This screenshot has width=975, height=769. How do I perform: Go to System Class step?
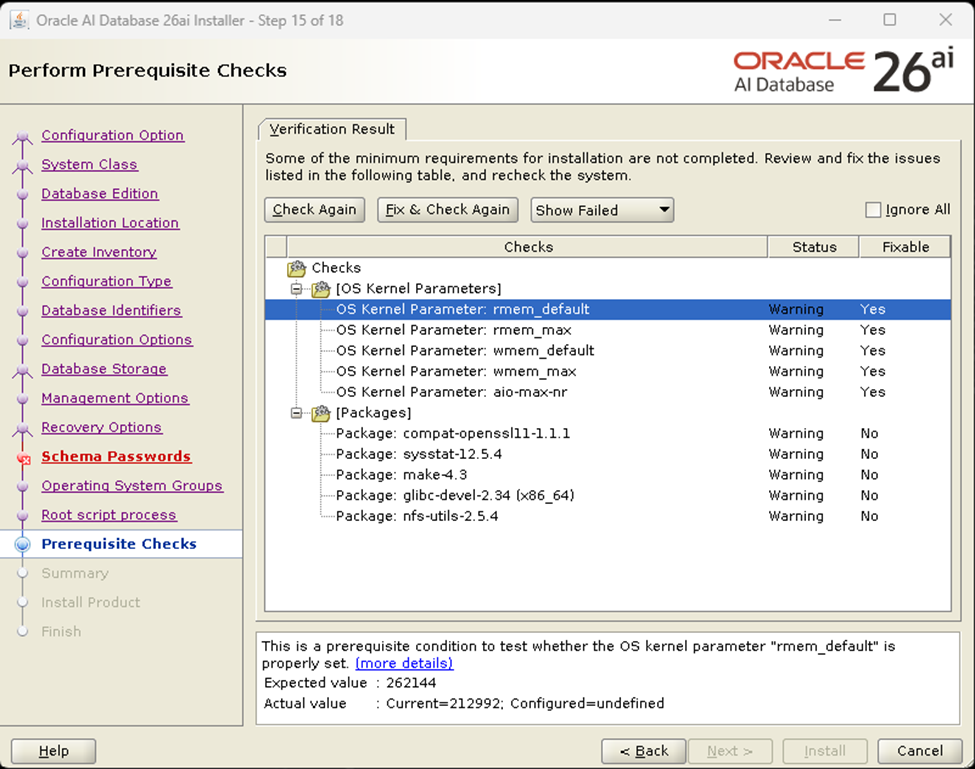pos(90,164)
